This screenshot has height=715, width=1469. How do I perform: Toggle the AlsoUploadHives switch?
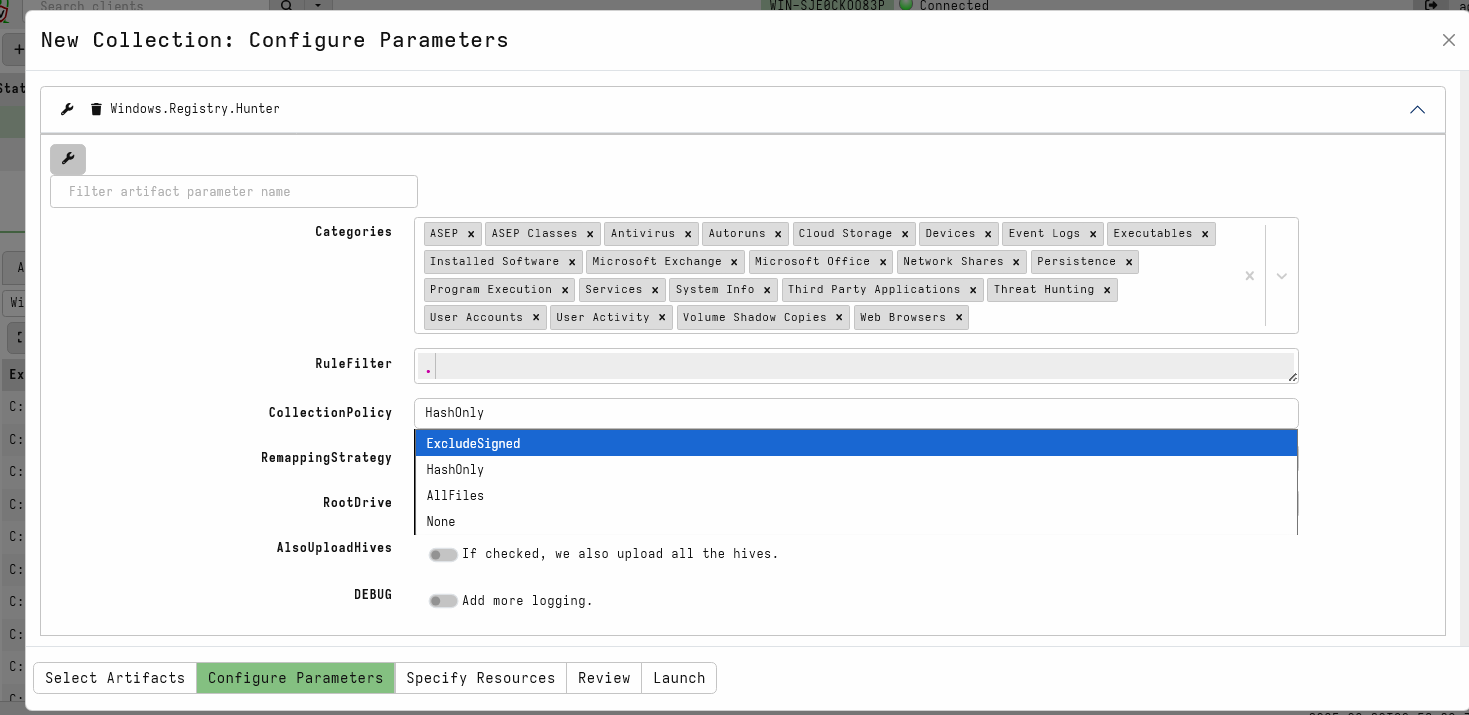point(443,555)
